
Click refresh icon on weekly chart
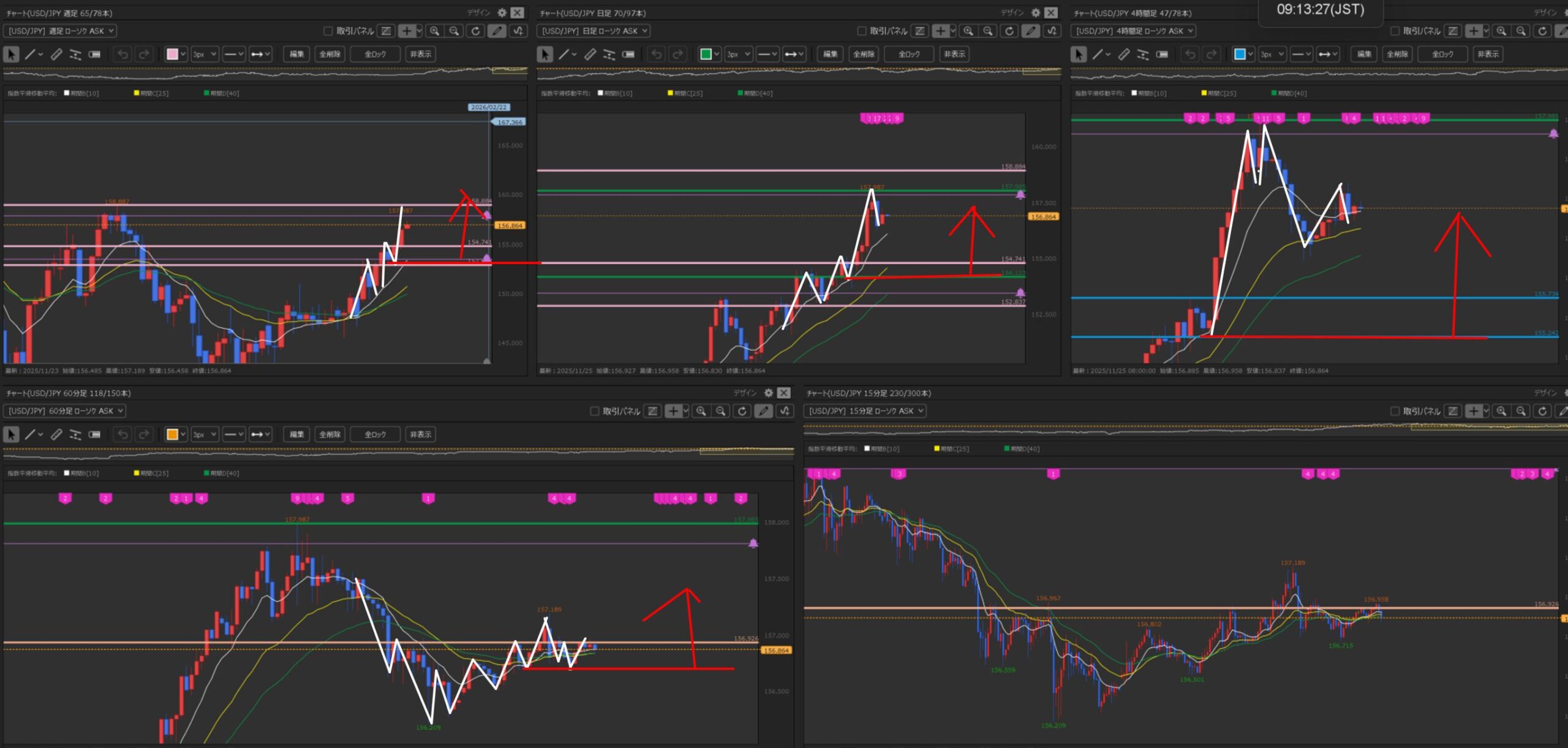click(x=475, y=31)
